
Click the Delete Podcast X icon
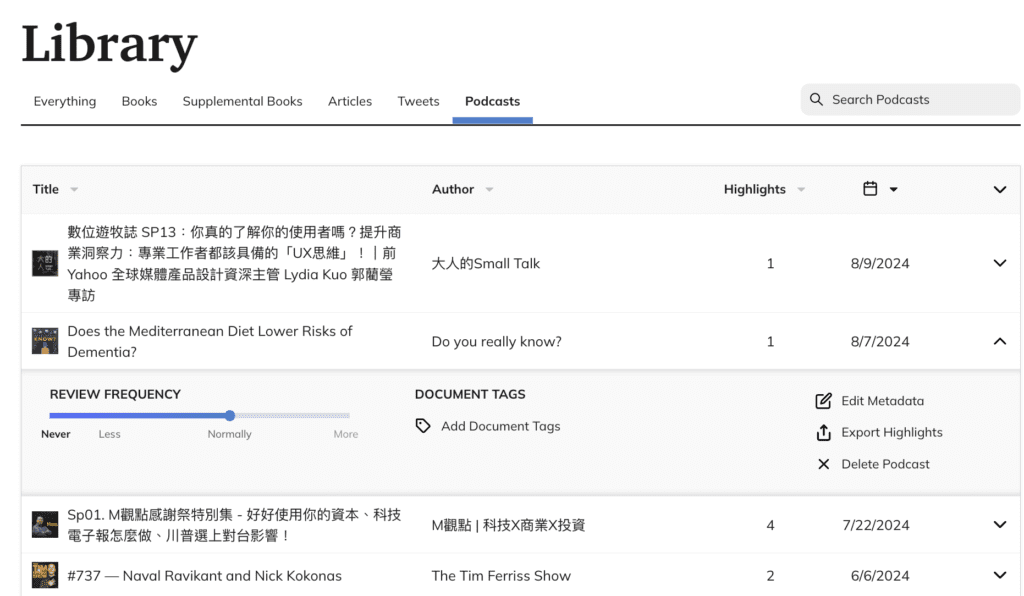coord(823,464)
